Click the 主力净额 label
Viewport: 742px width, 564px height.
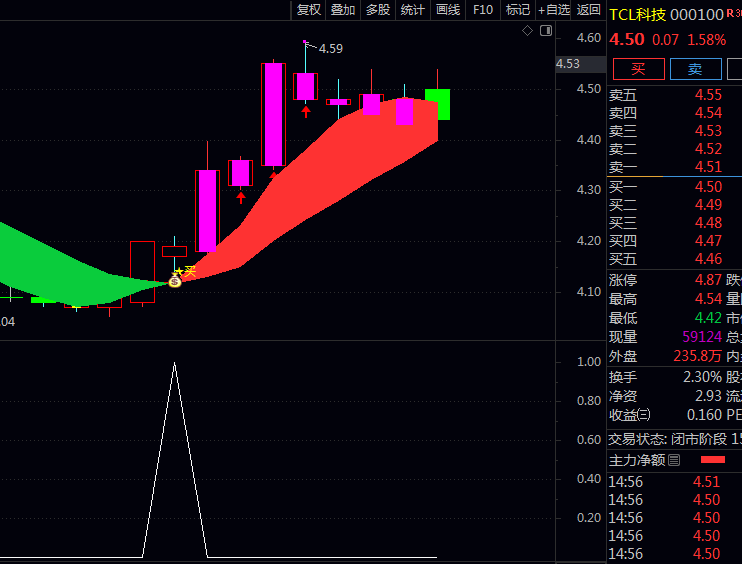pos(637,460)
